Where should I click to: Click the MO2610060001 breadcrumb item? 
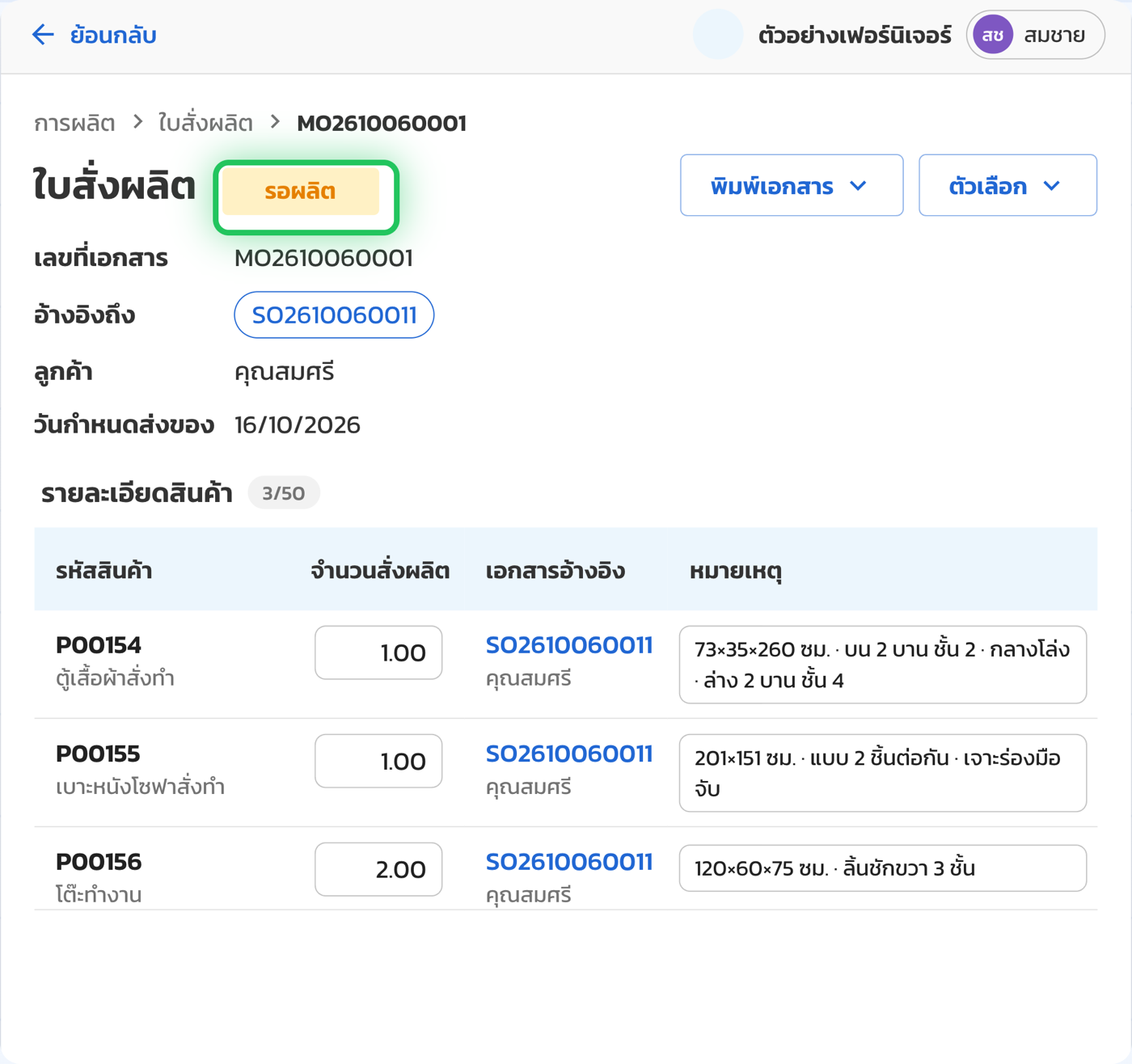382,123
